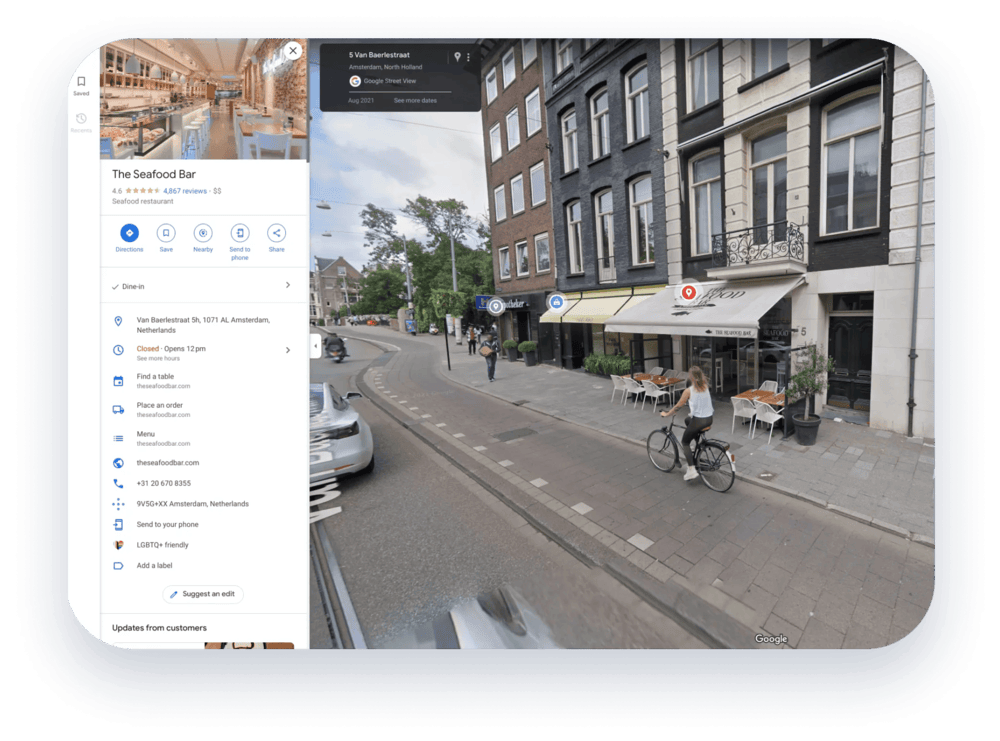Image resolution: width=1000 pixels, height=741 pixels.
Task: Expand opening hours next to Closed
Action: [x=288, y=350]
